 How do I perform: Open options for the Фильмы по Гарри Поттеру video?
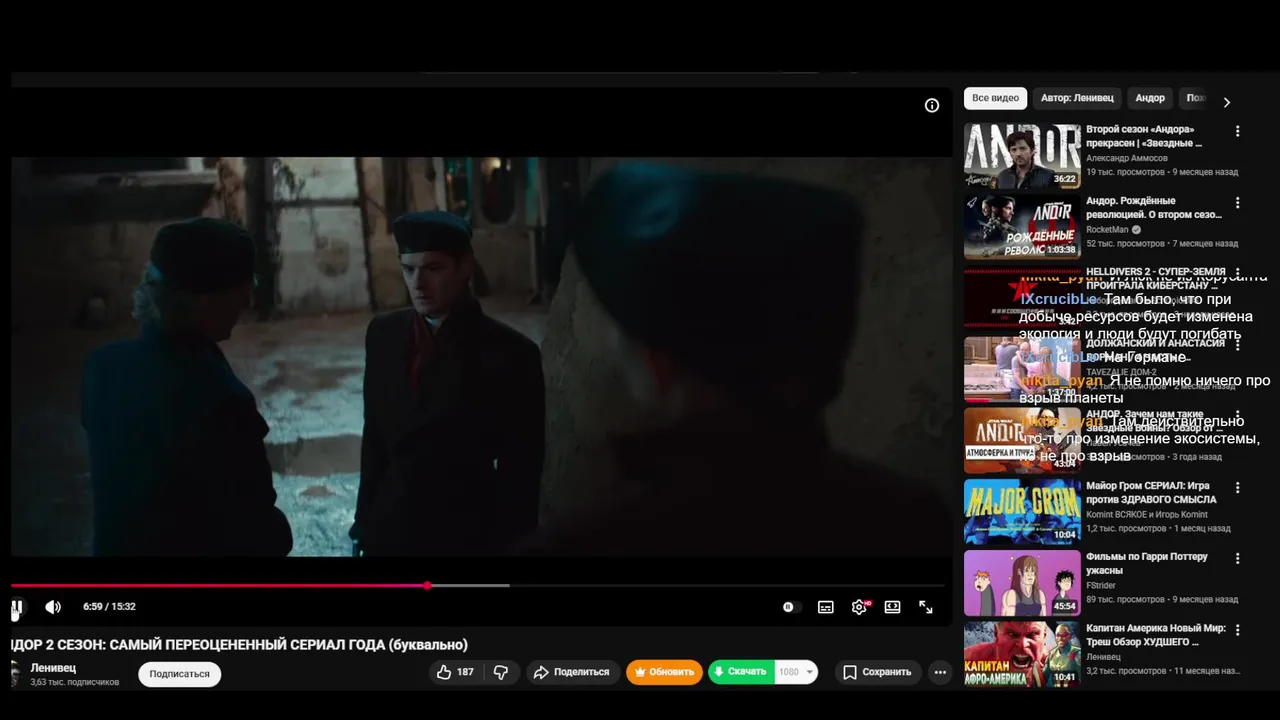click(1237, 558)
